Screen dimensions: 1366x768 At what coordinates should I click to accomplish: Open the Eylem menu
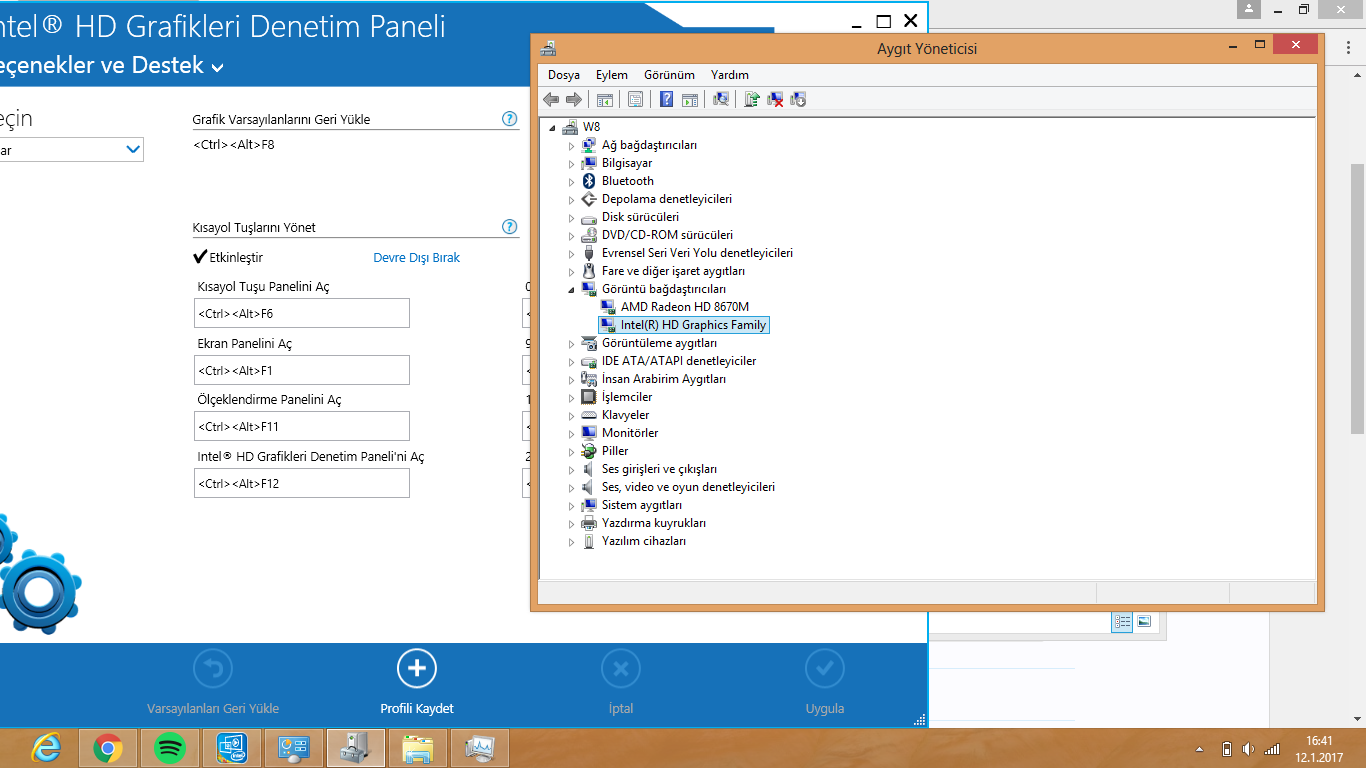(612, 75)
